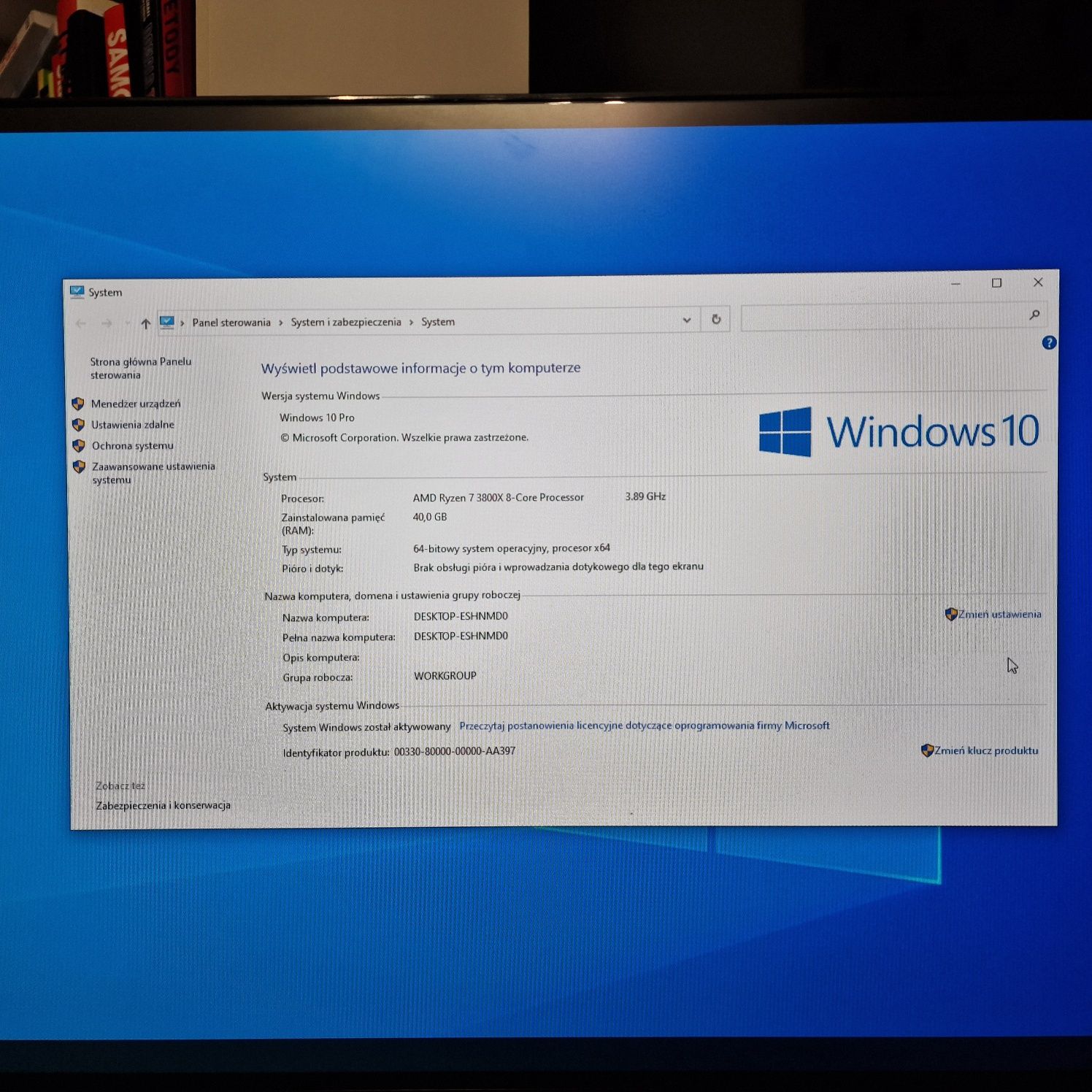Click shield icon next to Menedżer urządzeń

(x=78, y=404)
